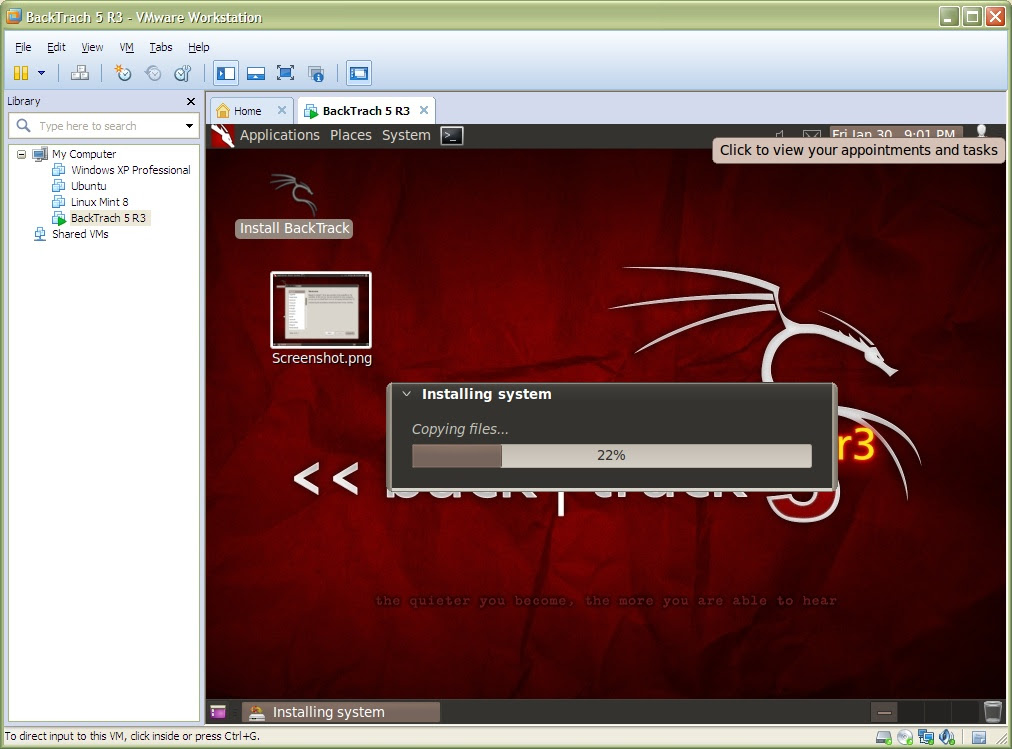
Task: Open the guest Places menu
Action: [x=350, y=135]
